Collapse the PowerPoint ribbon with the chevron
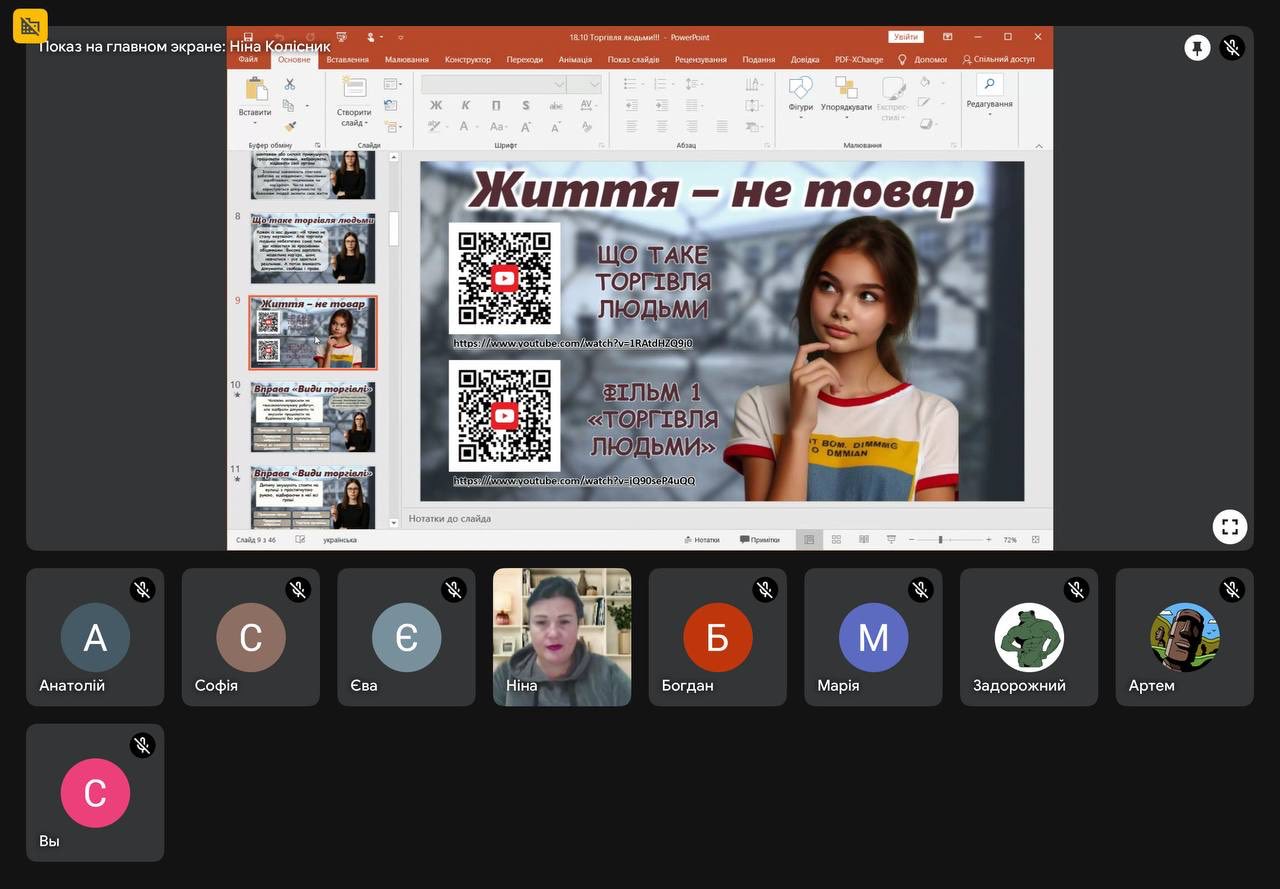The image size is (1280, 889). click(1039, 146)
